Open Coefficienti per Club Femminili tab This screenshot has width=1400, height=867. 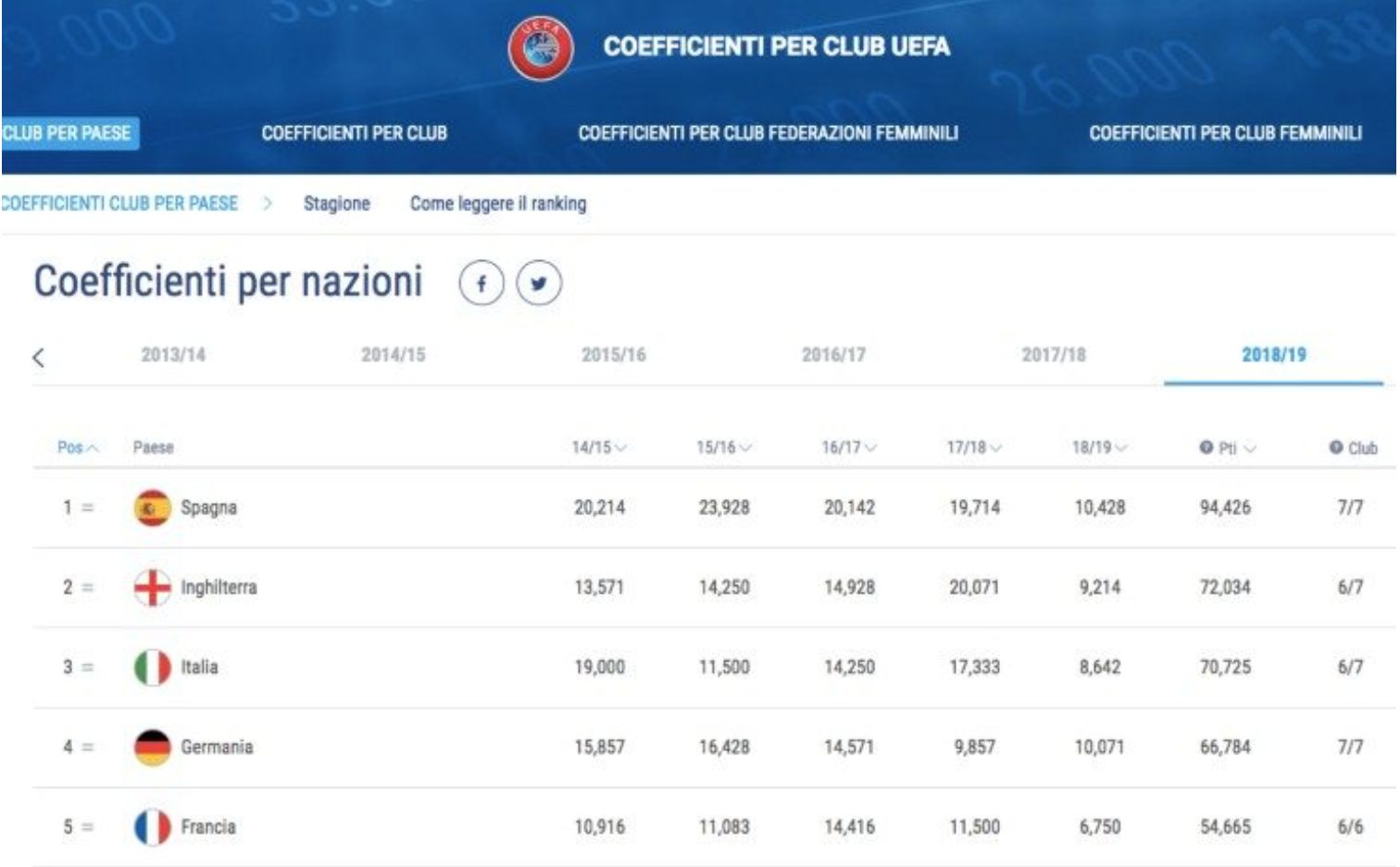(x=1224, y=133)
